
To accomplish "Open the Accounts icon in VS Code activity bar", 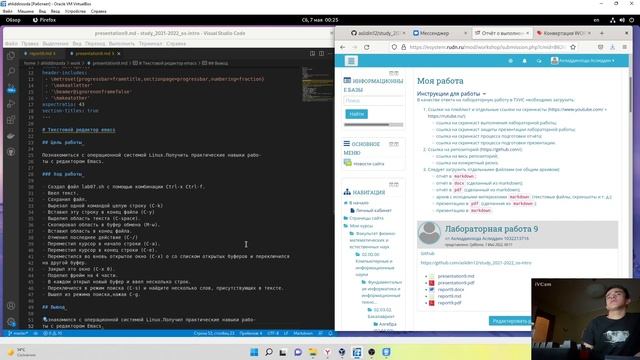I will 11,306.
